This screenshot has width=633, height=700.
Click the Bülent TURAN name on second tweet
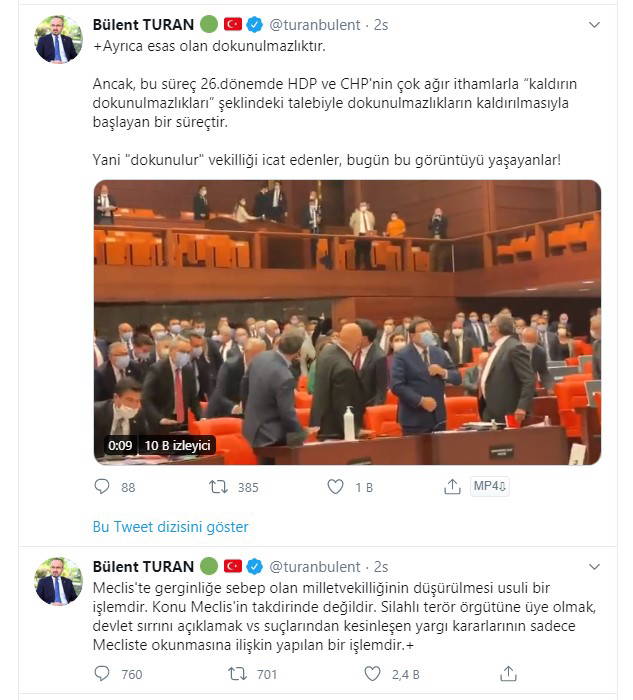tap(143, 567)
